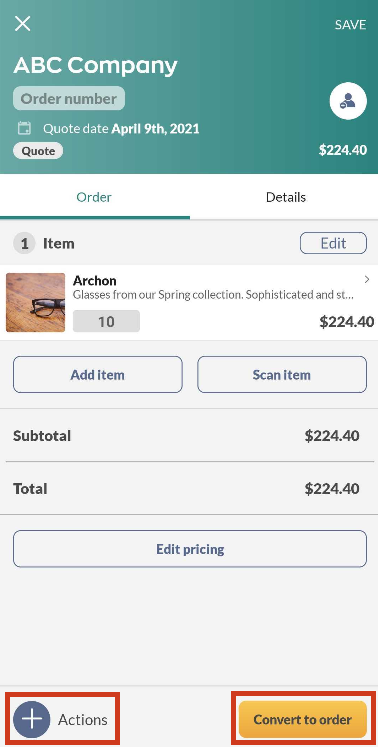Image resolution: width=378 pixels, height=747 pixels.
Task: Change the quote date April 9th, 2021
Action: click(155, 129)
